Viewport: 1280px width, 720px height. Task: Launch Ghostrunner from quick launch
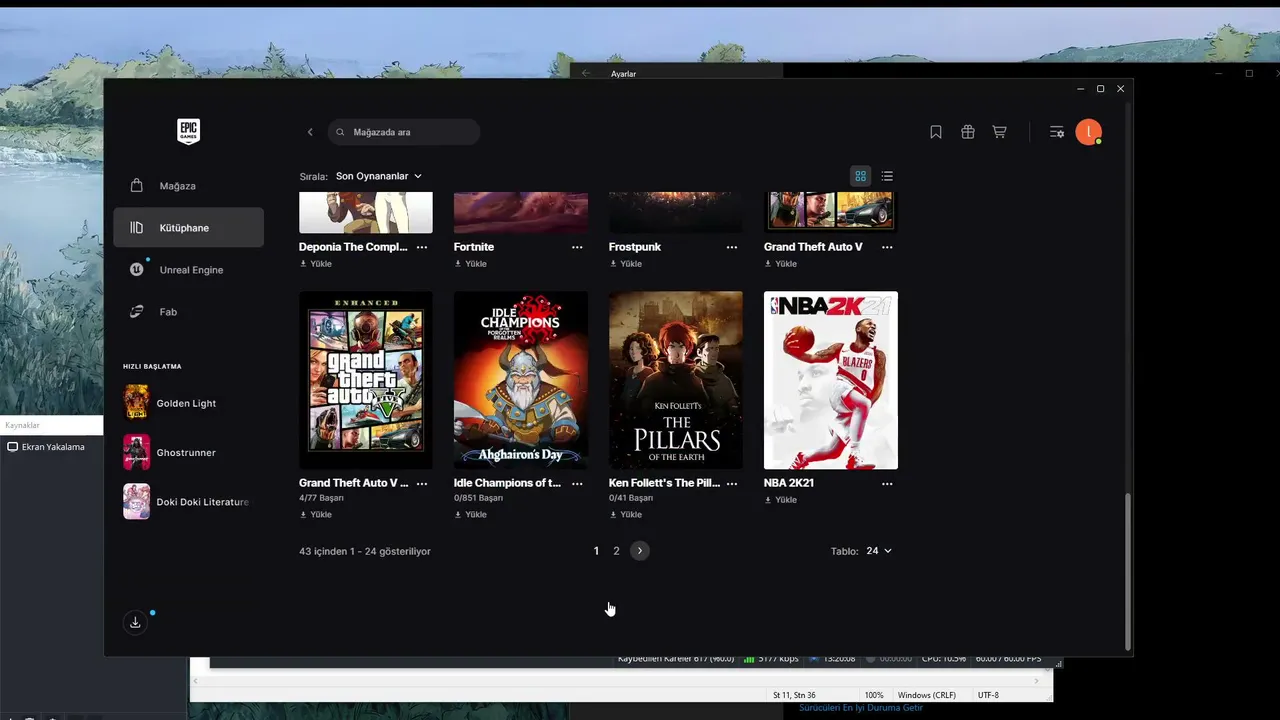pyautogui.click(x=186, y=452)
